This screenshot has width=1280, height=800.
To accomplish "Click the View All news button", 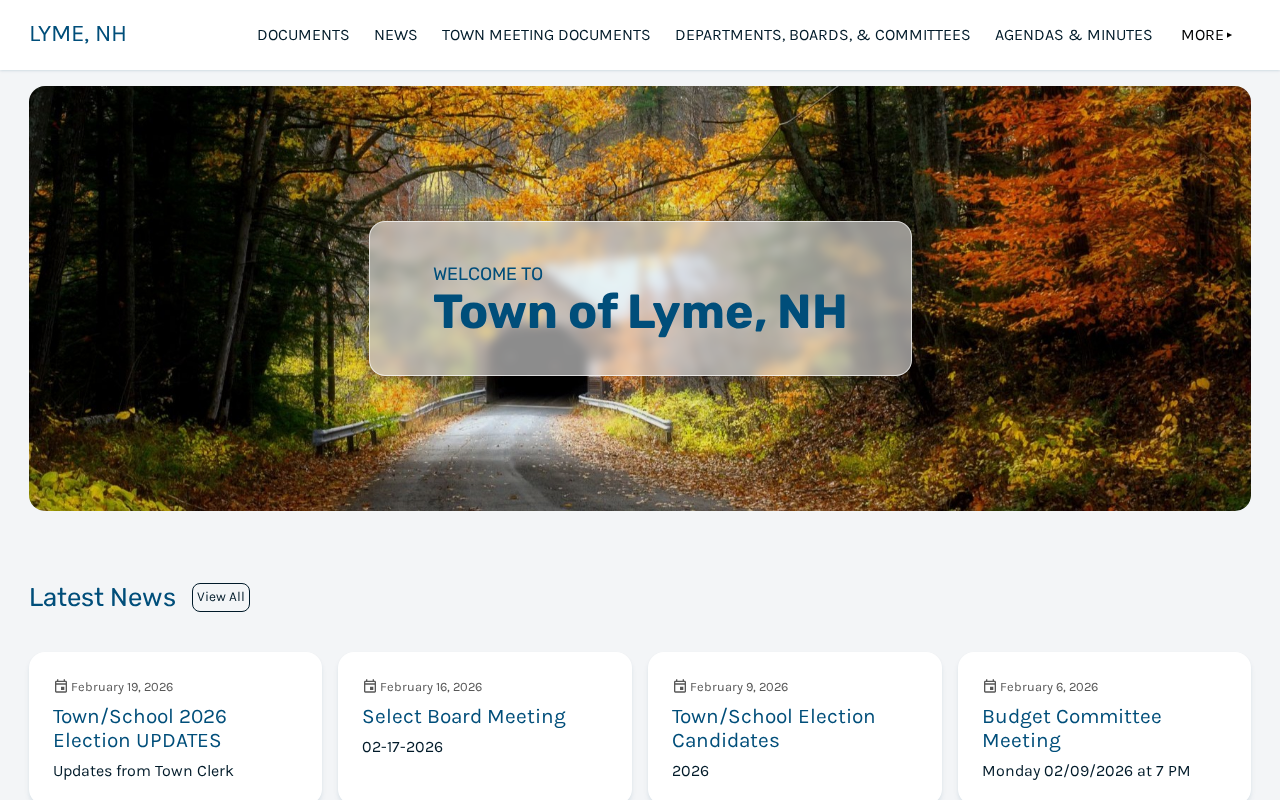I will pyautogui.click(x=221, y=597).
